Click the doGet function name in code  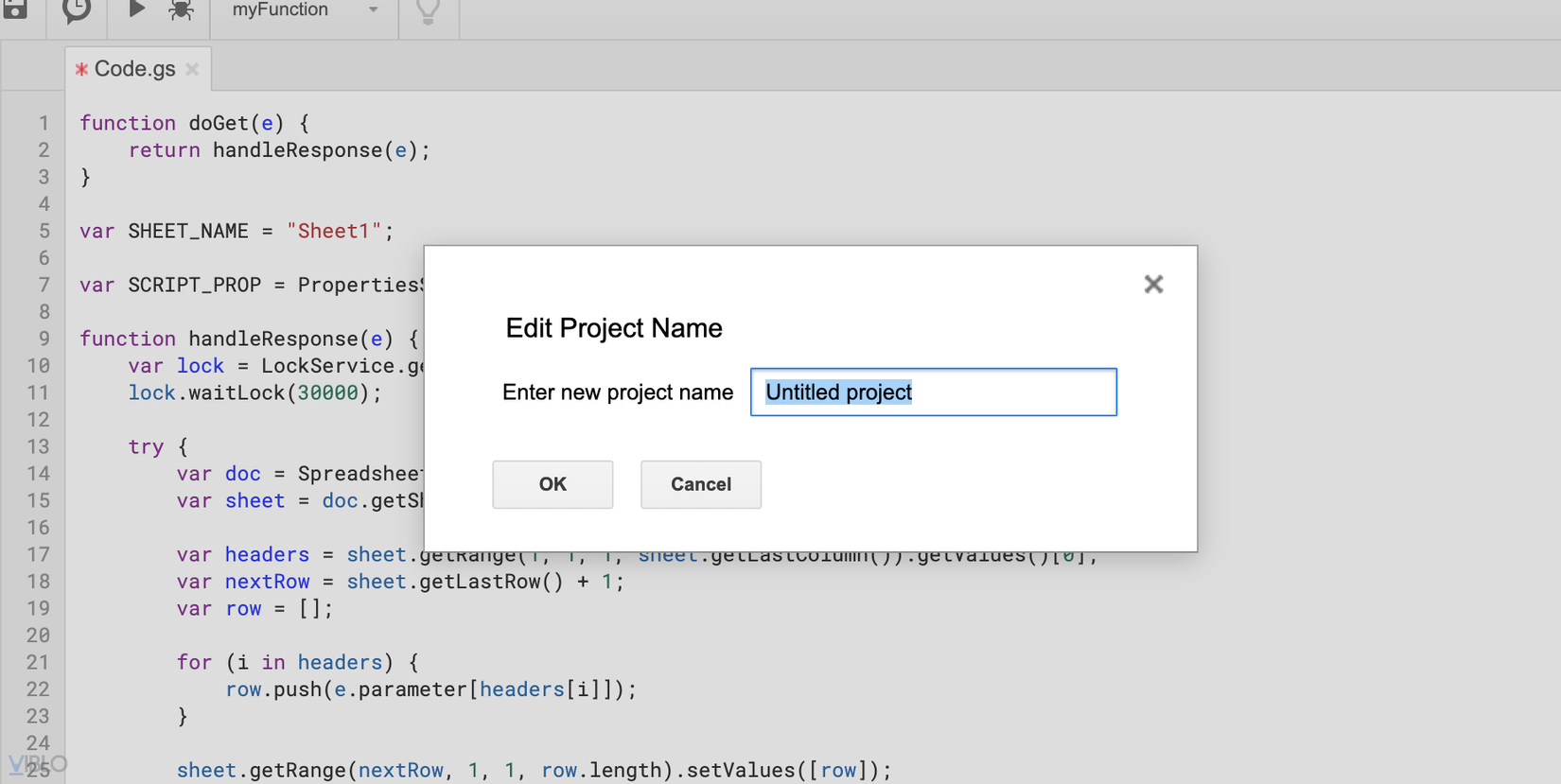pyautogui.click(x=219, y=123)
